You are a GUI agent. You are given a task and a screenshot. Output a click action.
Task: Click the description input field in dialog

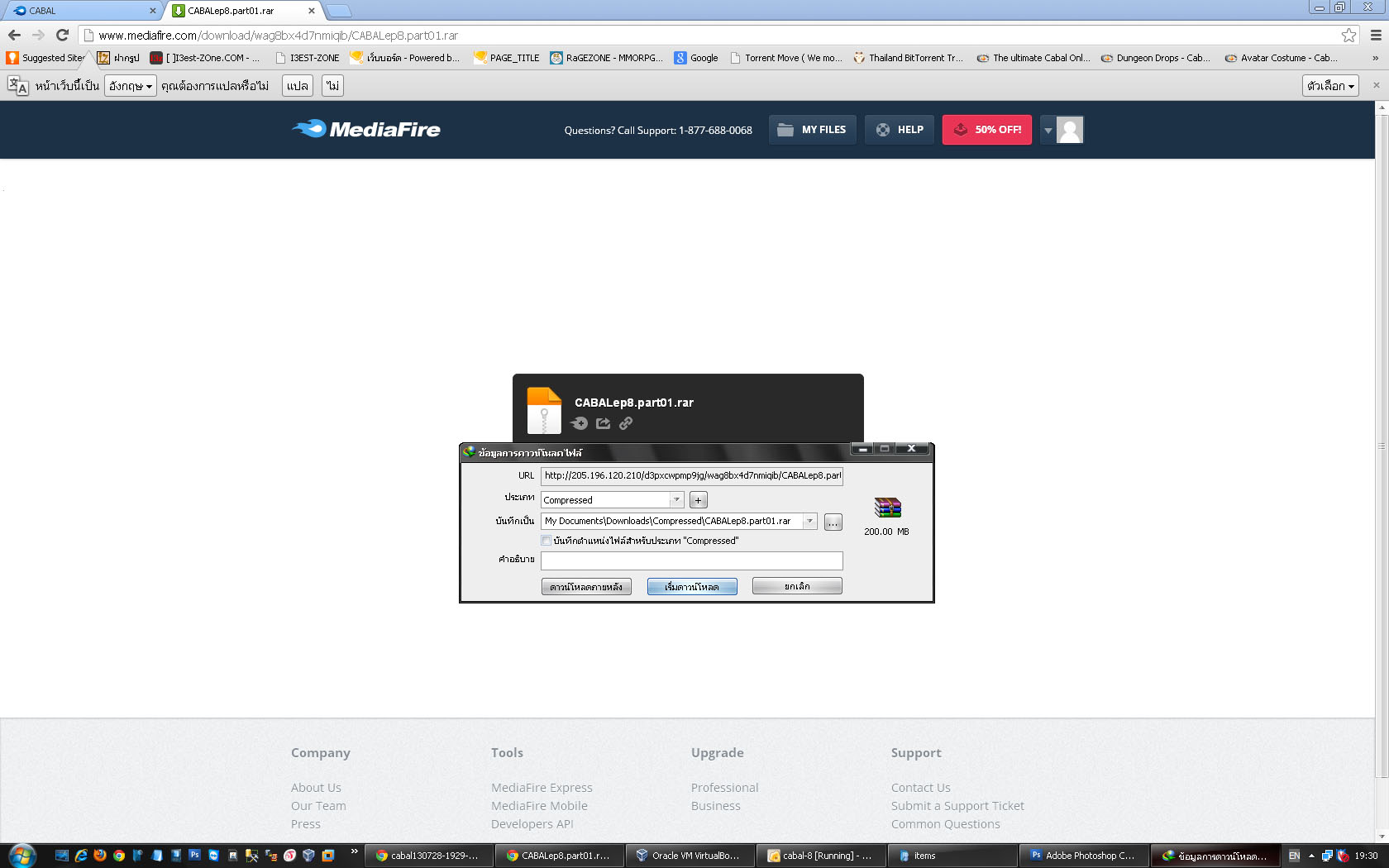[x=692, y=560]
